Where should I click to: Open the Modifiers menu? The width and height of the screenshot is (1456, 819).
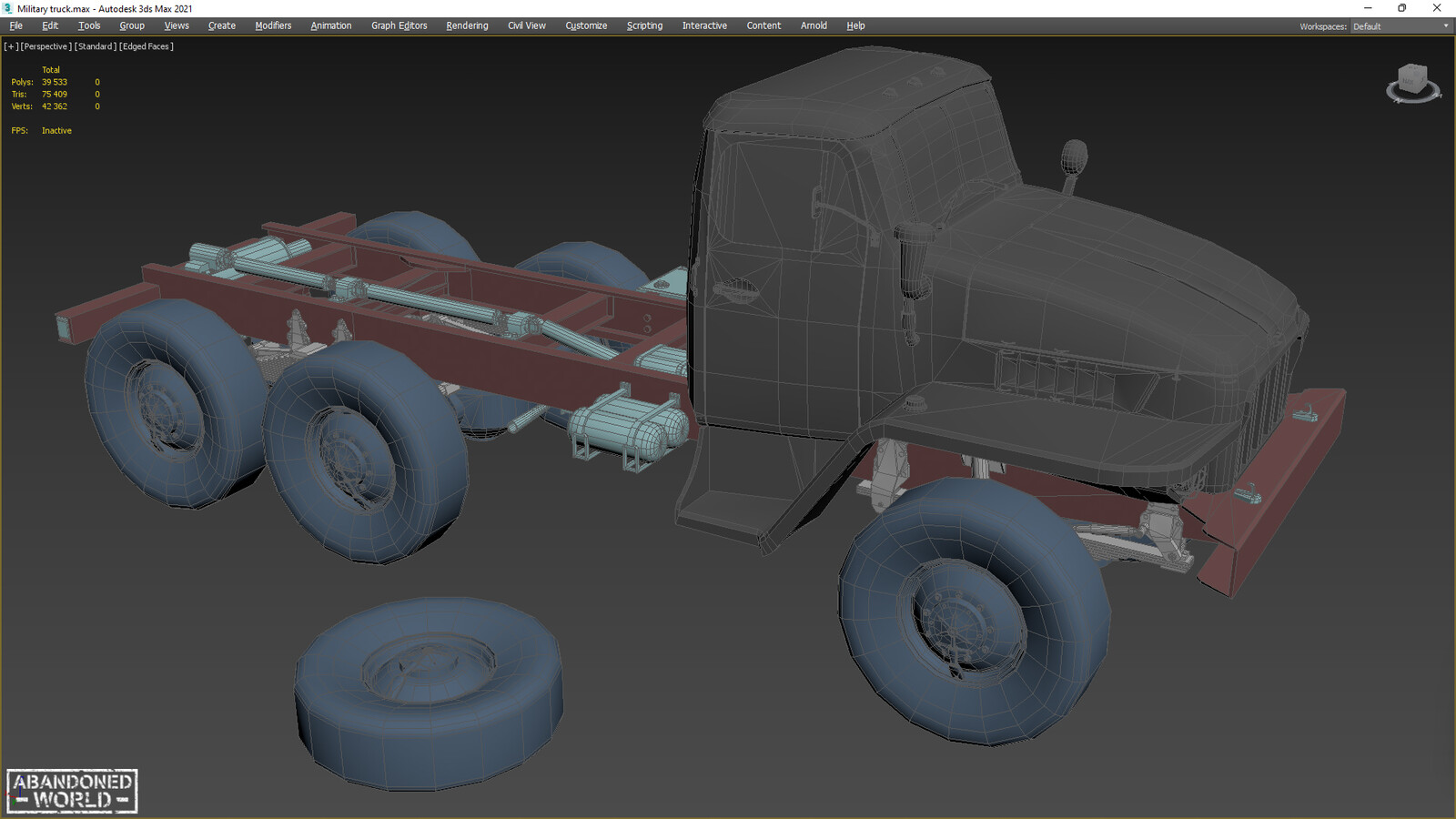pos(273,25)
